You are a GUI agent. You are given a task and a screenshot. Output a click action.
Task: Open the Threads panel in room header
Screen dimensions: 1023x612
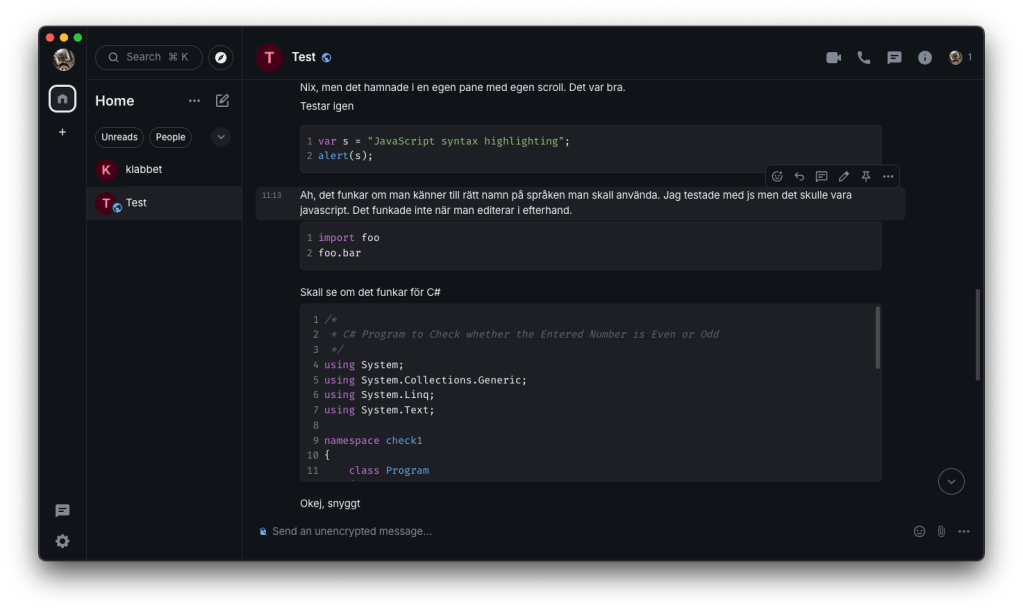pyautogui.click(x=894, y=58)
